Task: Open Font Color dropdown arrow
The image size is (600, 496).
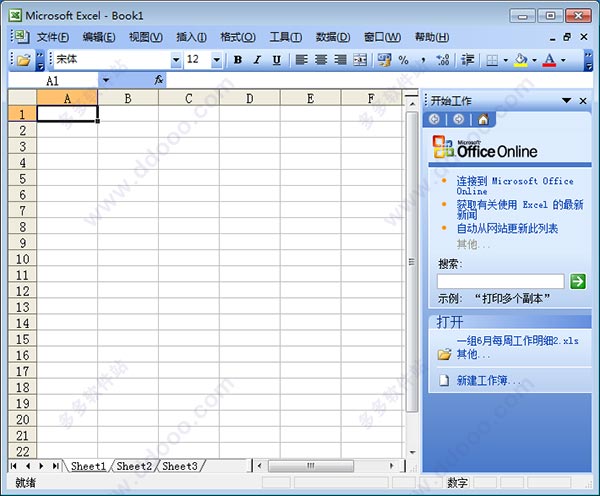Action: (563, 60)
